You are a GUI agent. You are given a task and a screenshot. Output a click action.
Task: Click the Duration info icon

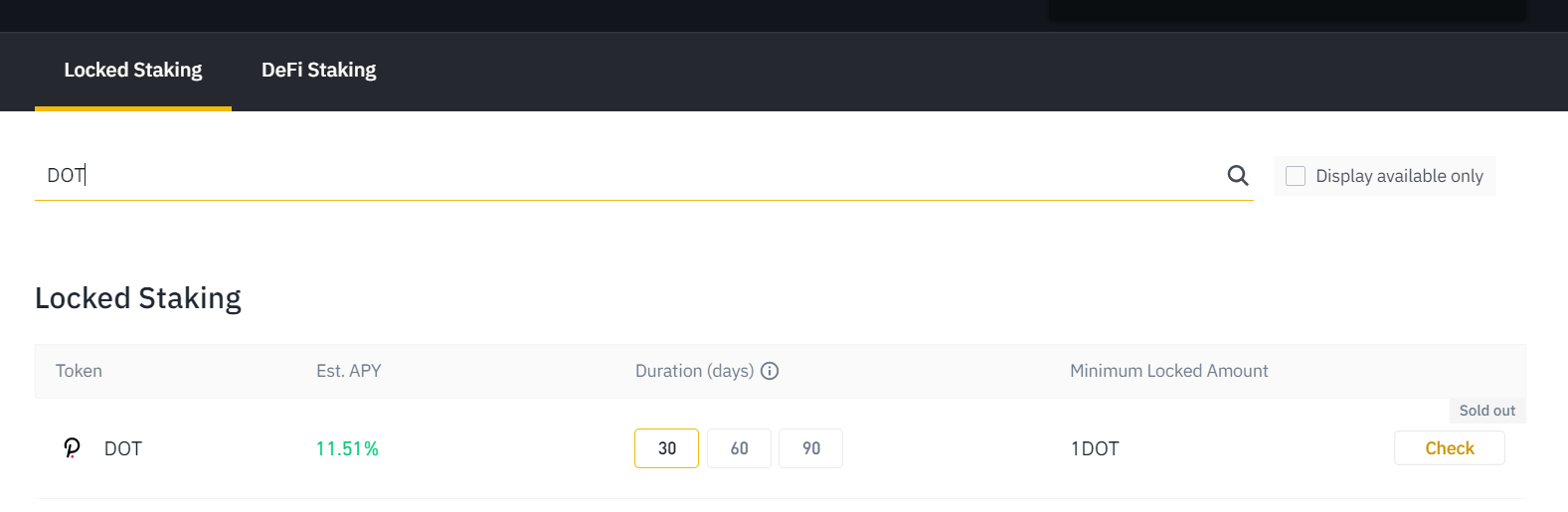pos(770,371)
